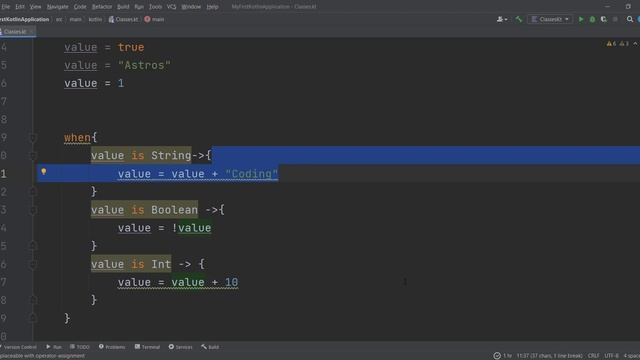Screen dimensions: 640x360
Task: Click the main function breadcrumb
Action: (154, 19)
